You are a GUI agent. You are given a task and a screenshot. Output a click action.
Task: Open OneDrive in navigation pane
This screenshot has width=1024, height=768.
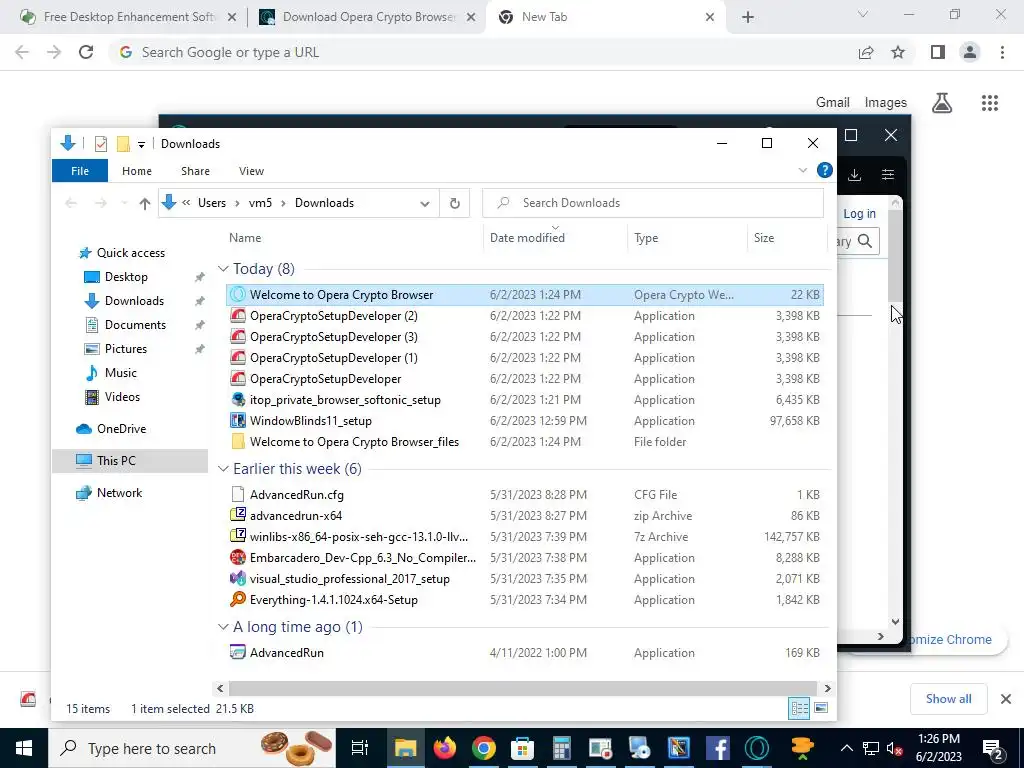(x=121, y=429)
